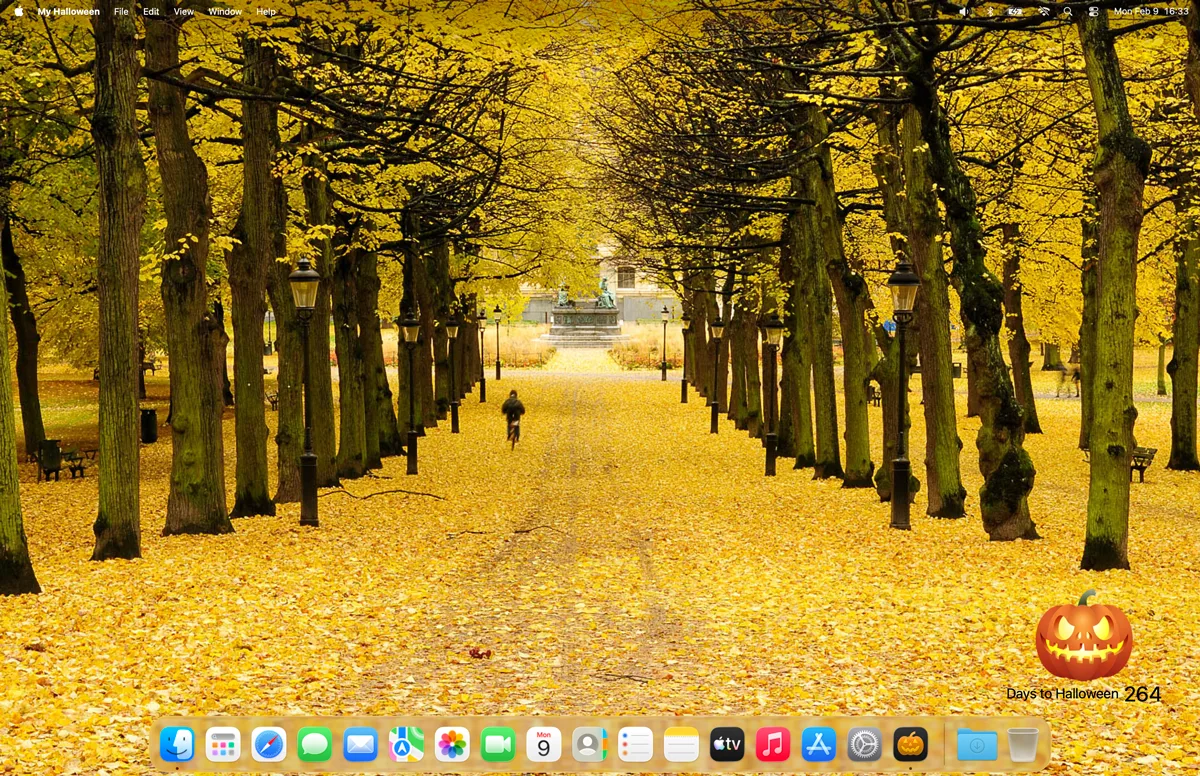
Task: Open the Bluetooth status menu
Action: 991,12
